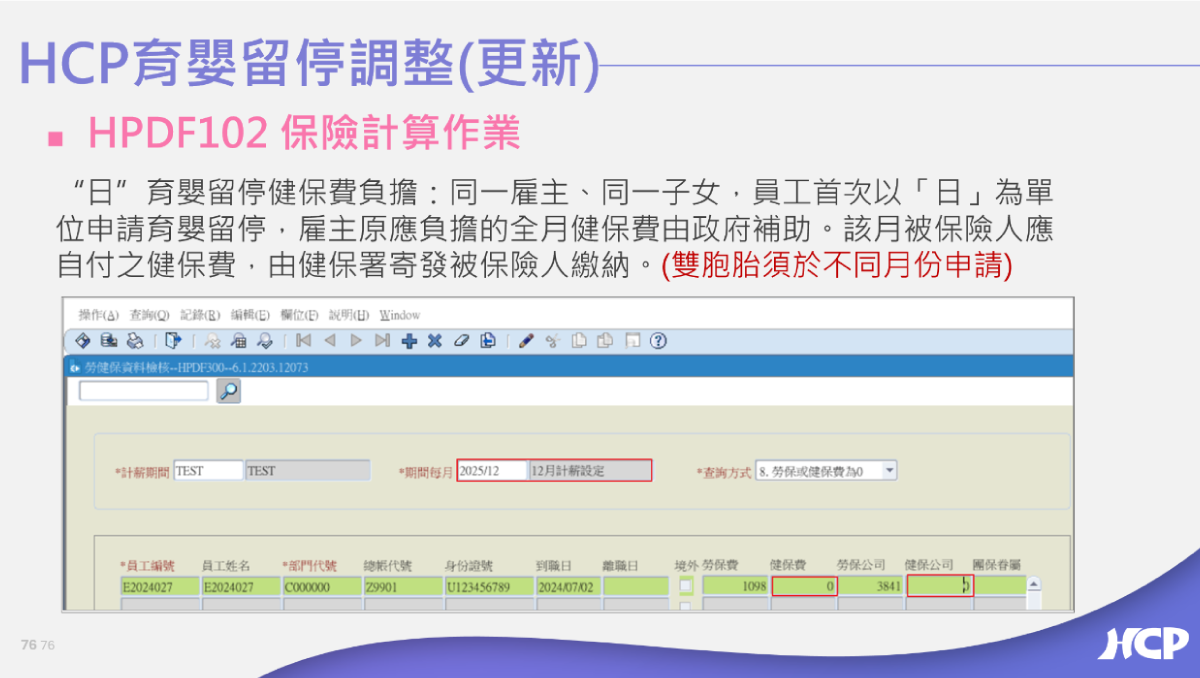This screenshot has width=1200, height=678.
Task: Click the print setup icon next to save
Action: point(109,340)
